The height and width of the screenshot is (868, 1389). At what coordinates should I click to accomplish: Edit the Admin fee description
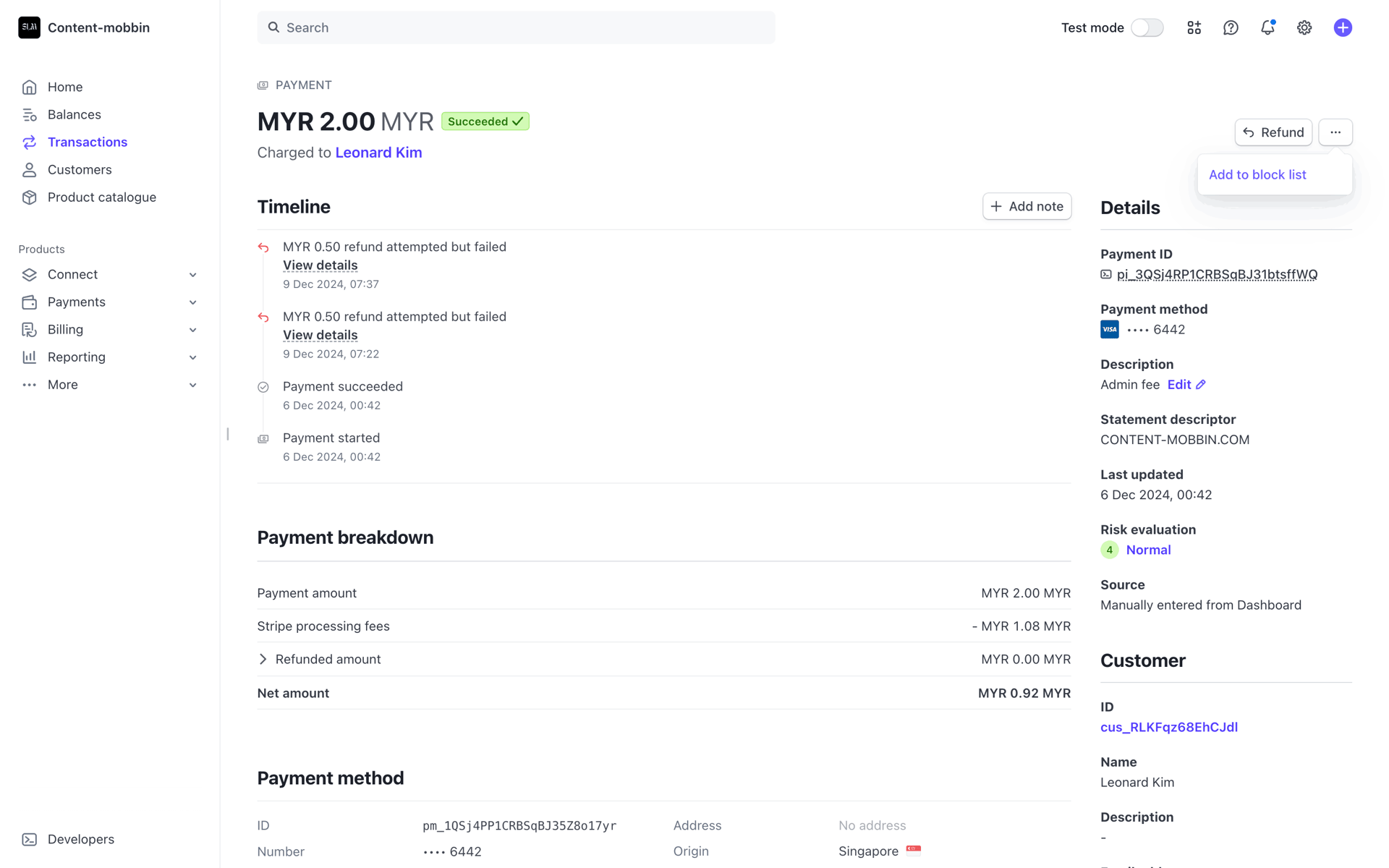[1186, 385]
